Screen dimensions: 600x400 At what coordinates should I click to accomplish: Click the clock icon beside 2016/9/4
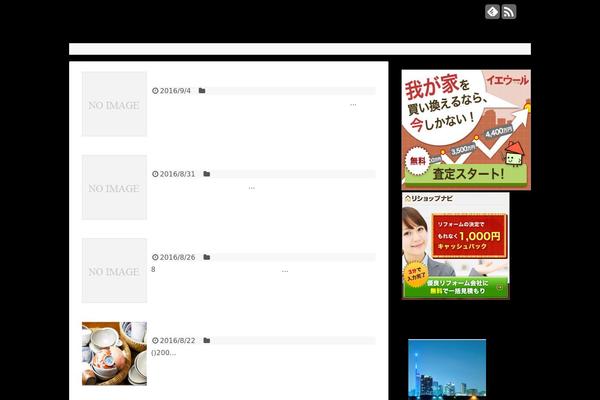coord(155,91)
